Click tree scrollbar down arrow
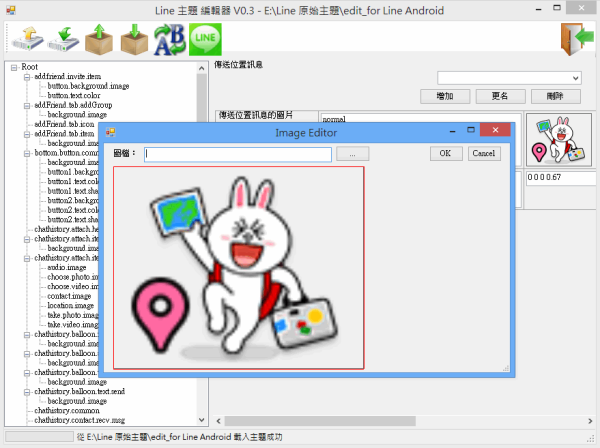This screenshot has height=448, width=600. (x=202, y=420)
